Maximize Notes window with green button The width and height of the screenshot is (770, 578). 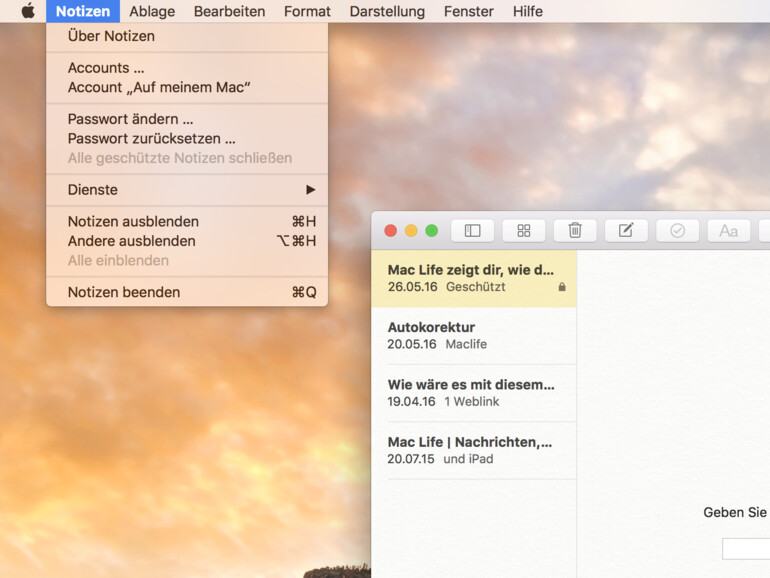click(432, 231)
